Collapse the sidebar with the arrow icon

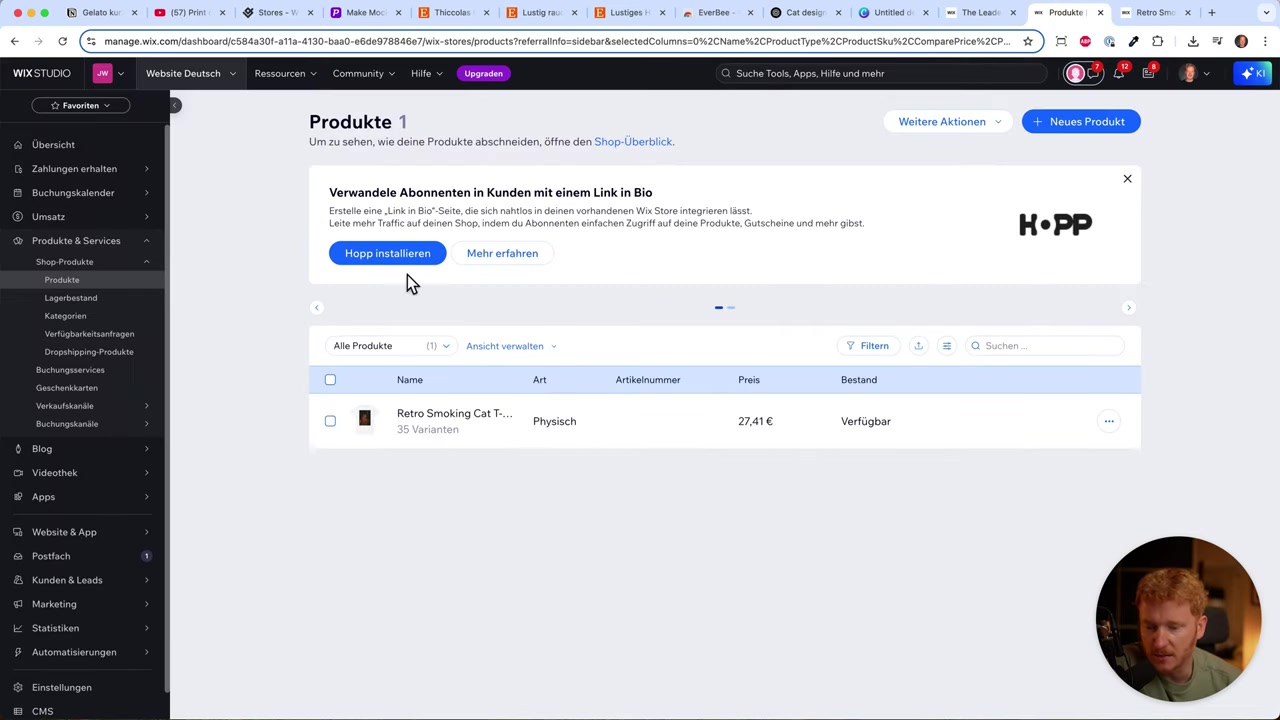pos(175,105)
